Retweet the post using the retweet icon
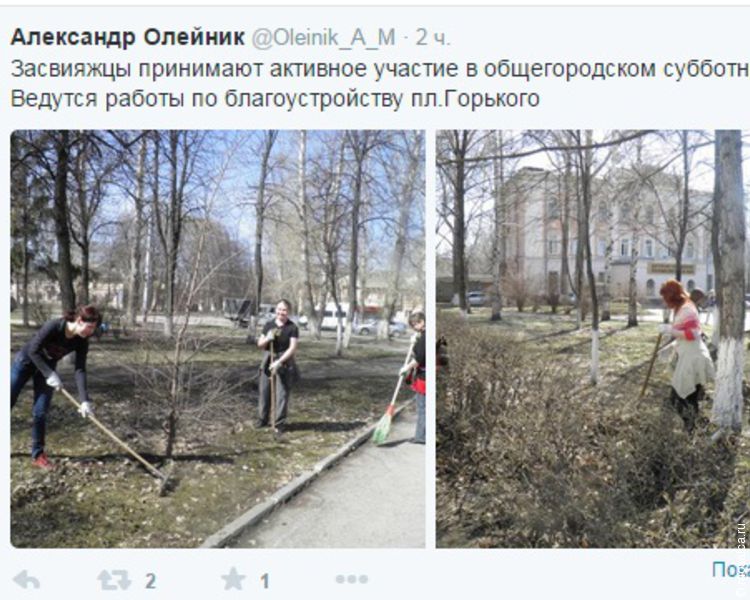Viewport: 750px width, 600px height. pos(114,580)
